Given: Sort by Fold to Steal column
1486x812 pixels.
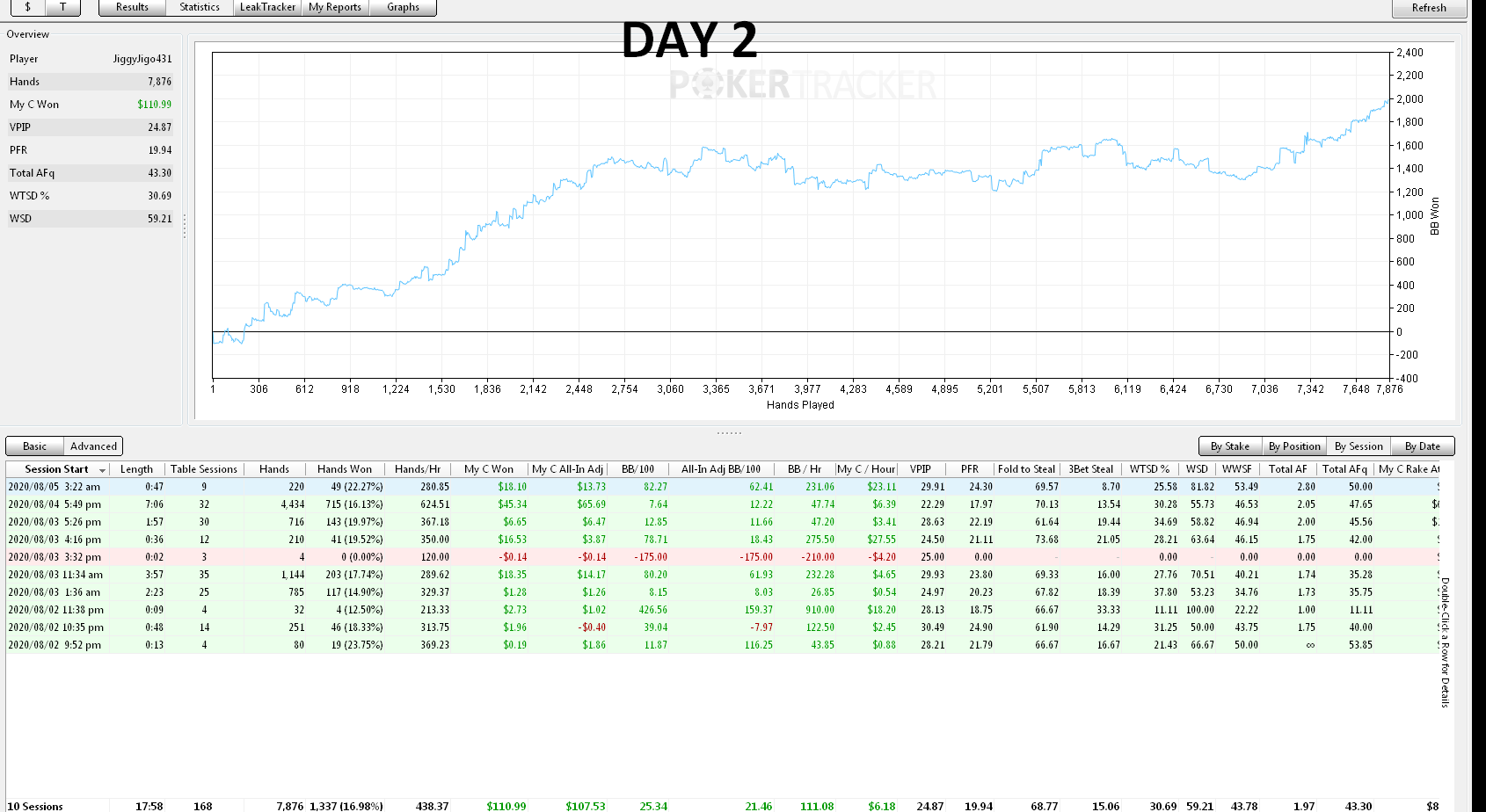Looking at the screenshot, I should (1026, 469).
